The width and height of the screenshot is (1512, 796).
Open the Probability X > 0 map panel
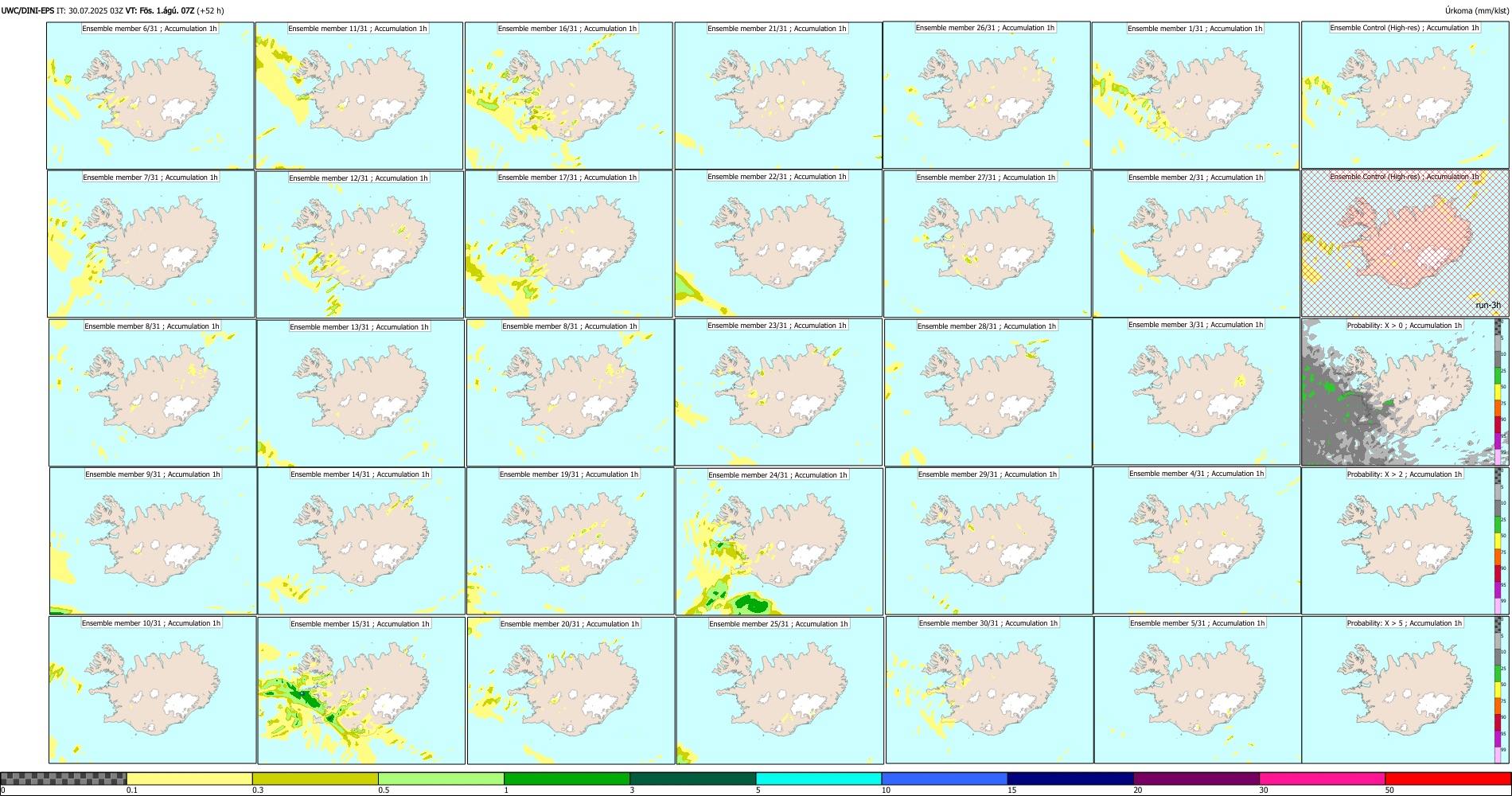point(1405,392)
